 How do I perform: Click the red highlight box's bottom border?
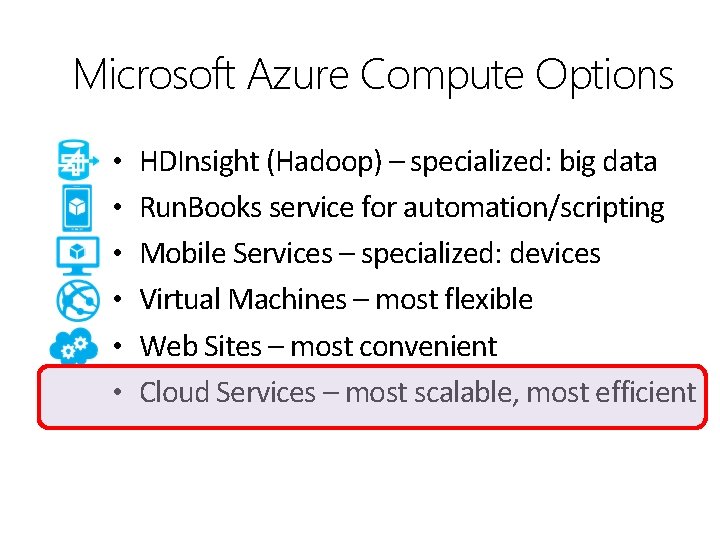click(x=372, y=426)
